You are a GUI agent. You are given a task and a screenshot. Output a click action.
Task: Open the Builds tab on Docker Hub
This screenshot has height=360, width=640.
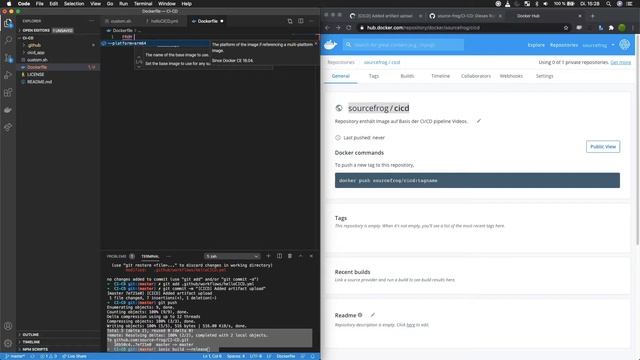pyautogui.click(x=407, y=76)
